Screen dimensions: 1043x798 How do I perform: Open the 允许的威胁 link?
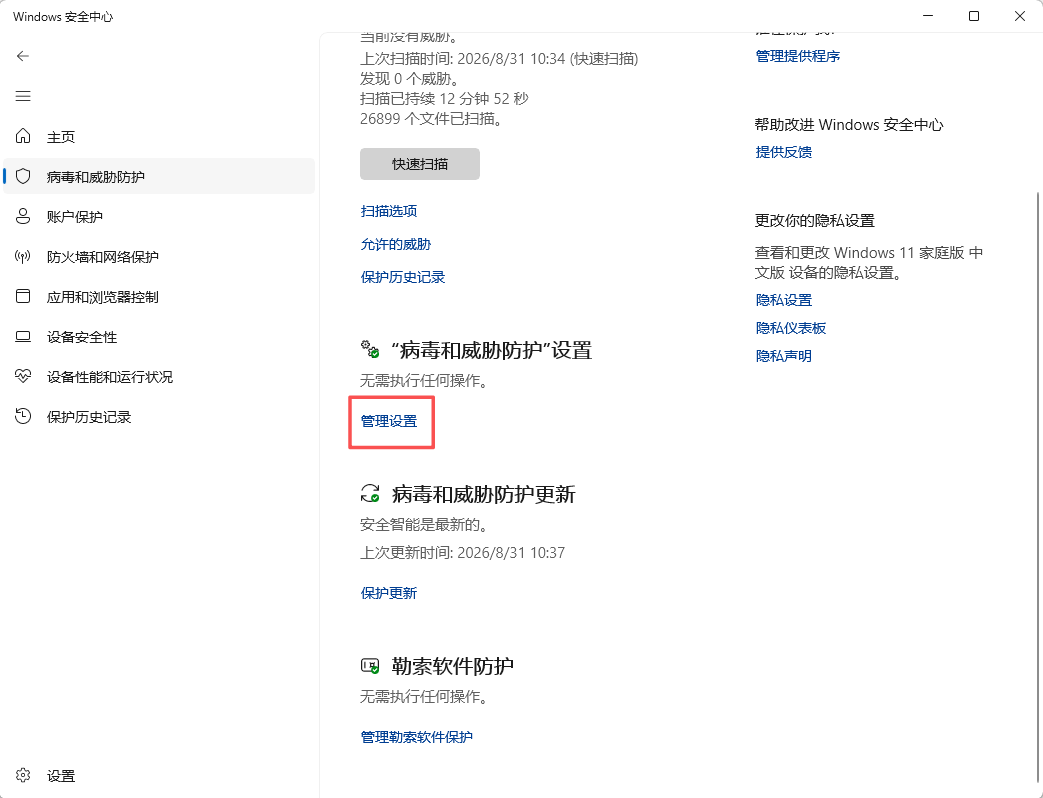pos(396,244)
